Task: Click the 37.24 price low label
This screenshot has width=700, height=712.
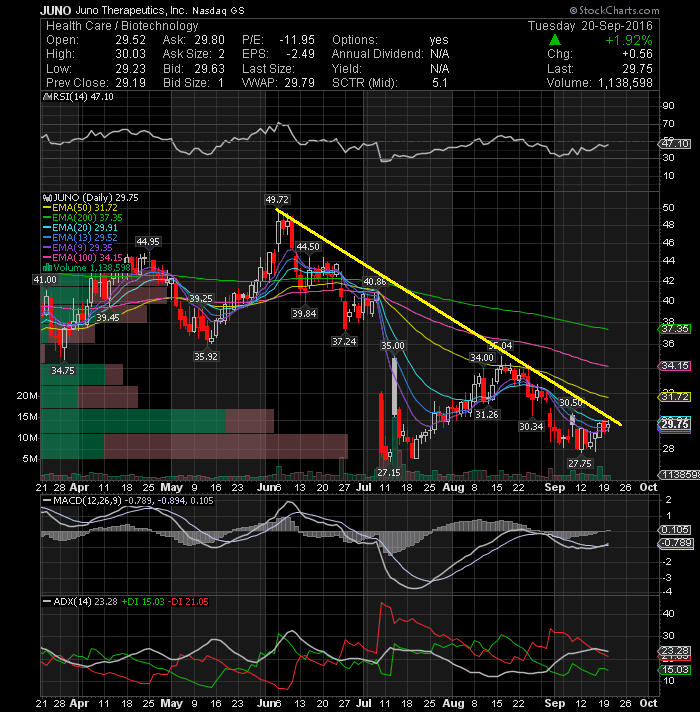Action: tap(344, 341)
